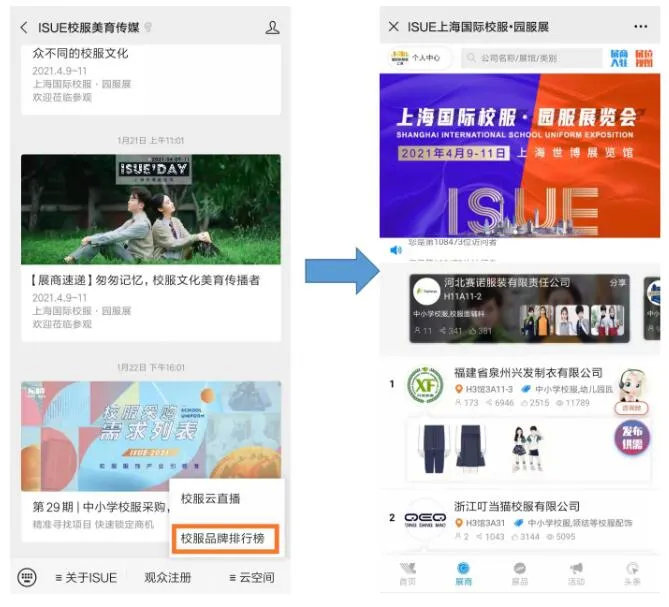Tap the blue tag icon beside 中小学校服,领结等校服配饰

point(519,523)
